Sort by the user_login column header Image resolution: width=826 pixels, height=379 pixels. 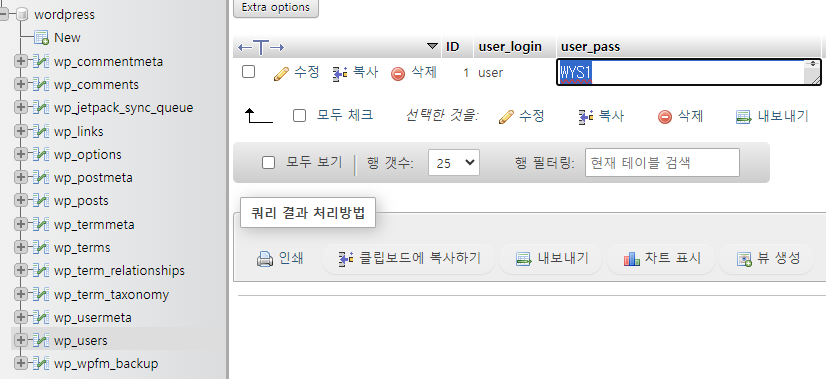pos(510,47)
